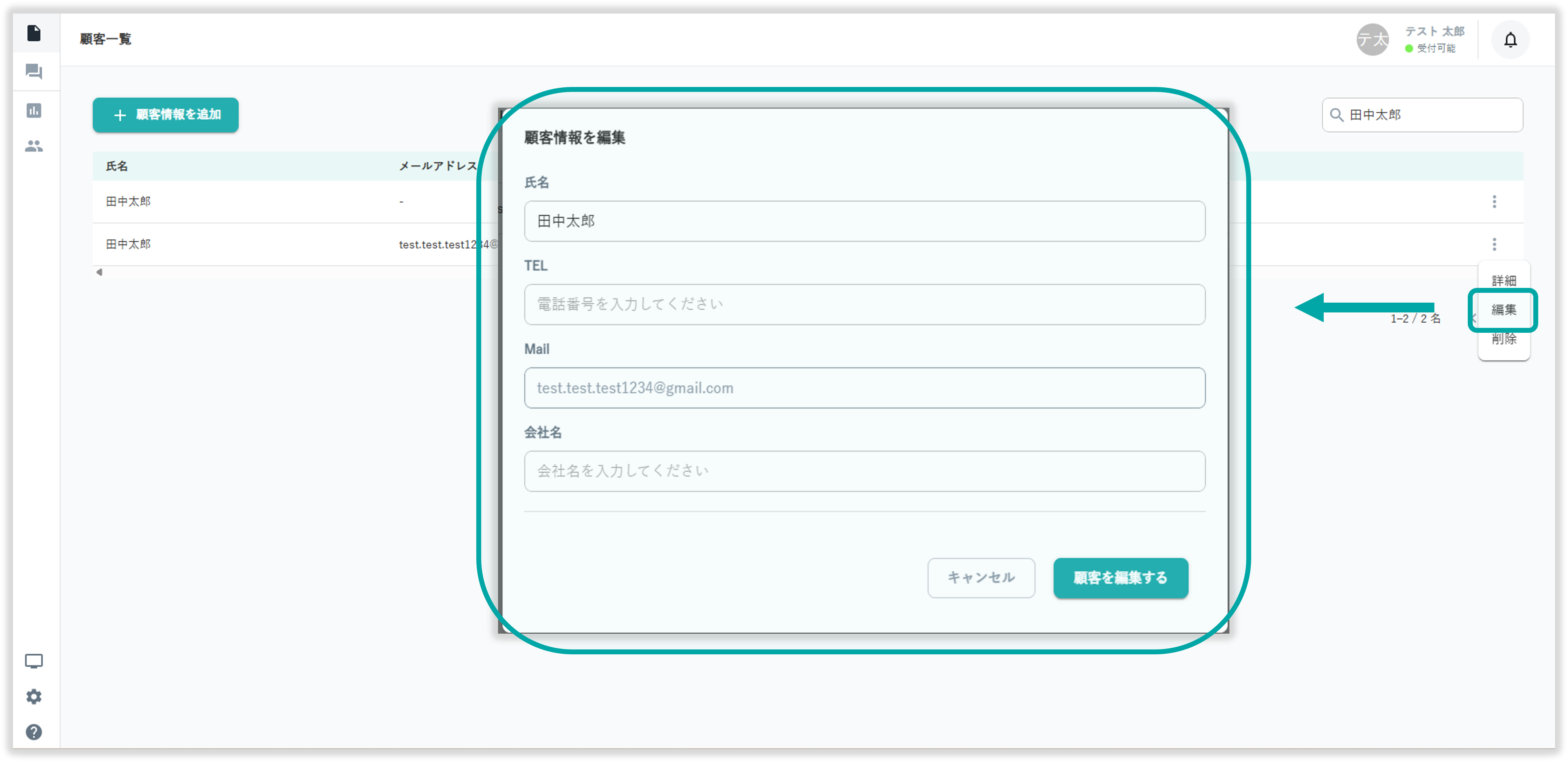
Task: Open three-dot menu for first 田中太郎 row
Action: pos(1494,202)
